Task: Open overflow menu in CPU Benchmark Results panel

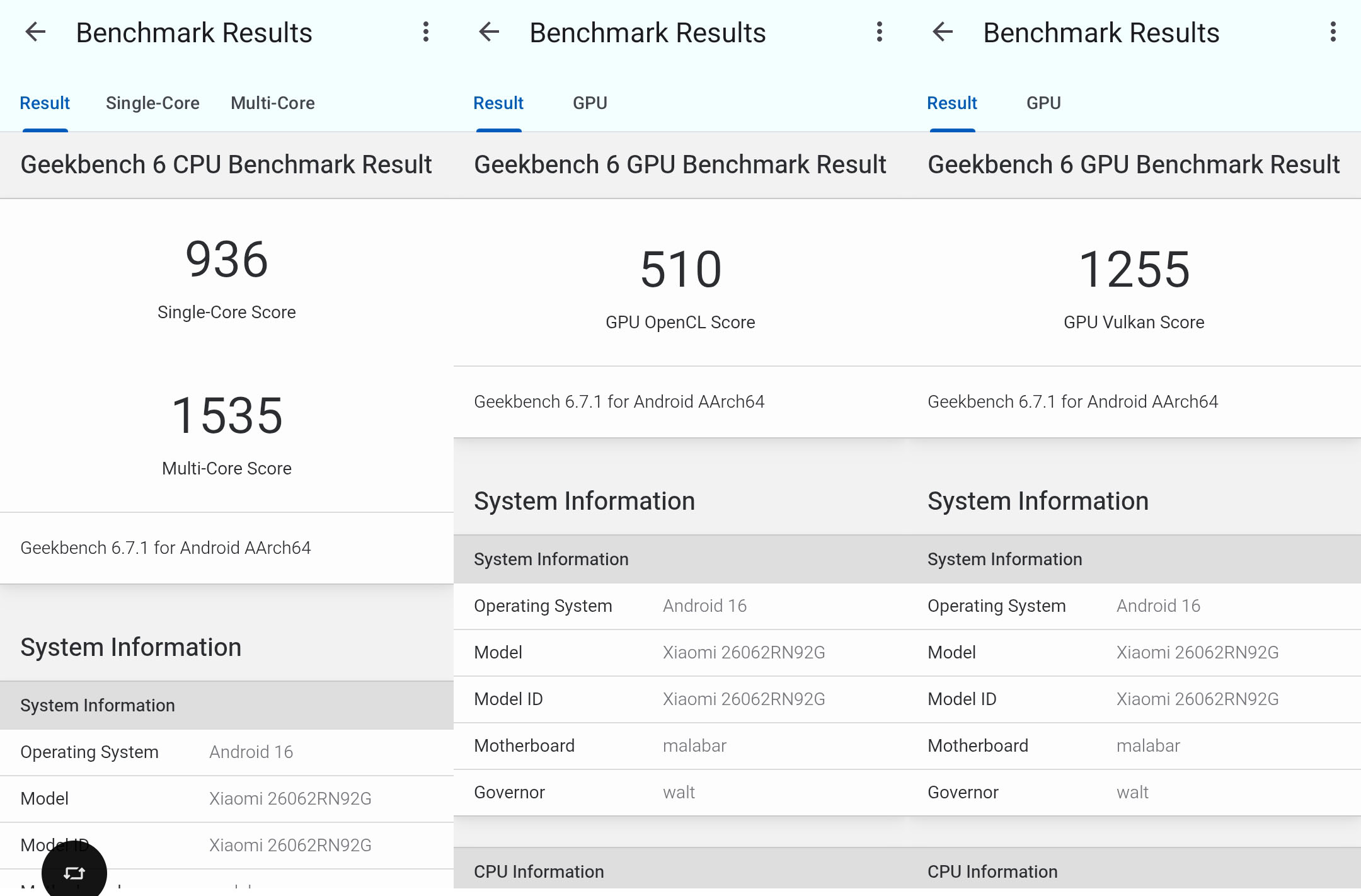Action: (426, 32)
